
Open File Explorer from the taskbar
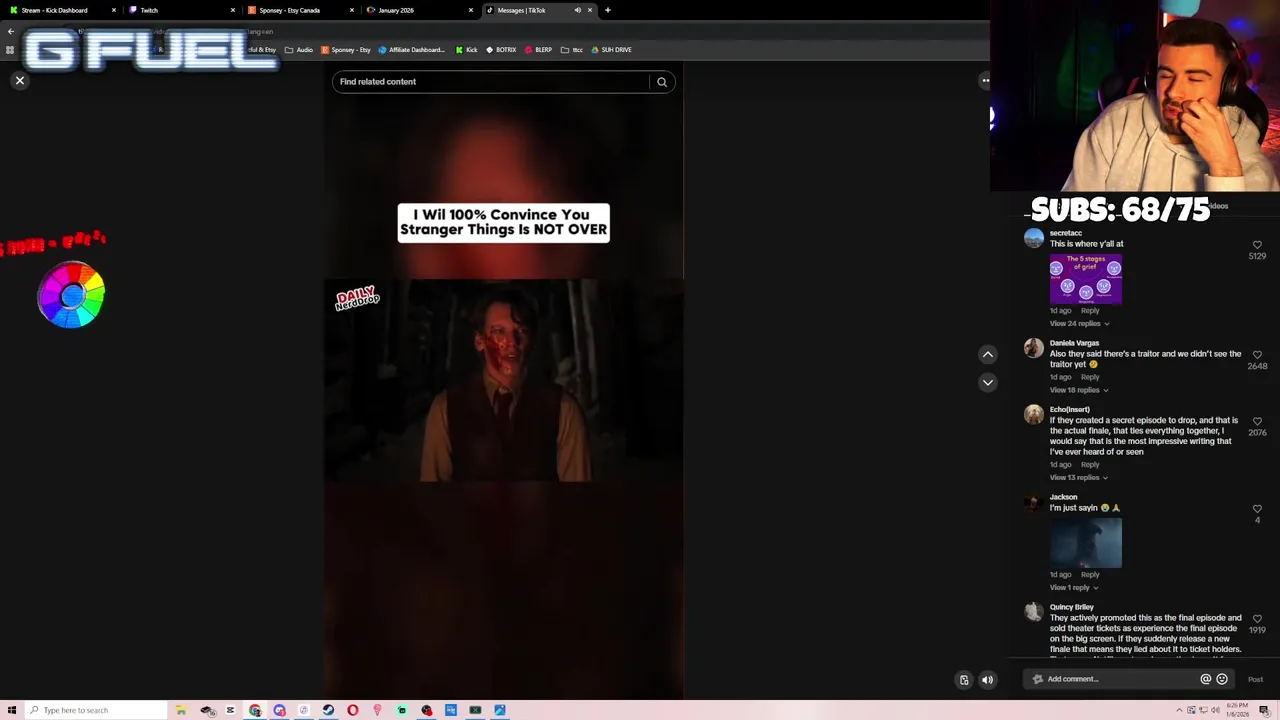[x=181, y=710]
